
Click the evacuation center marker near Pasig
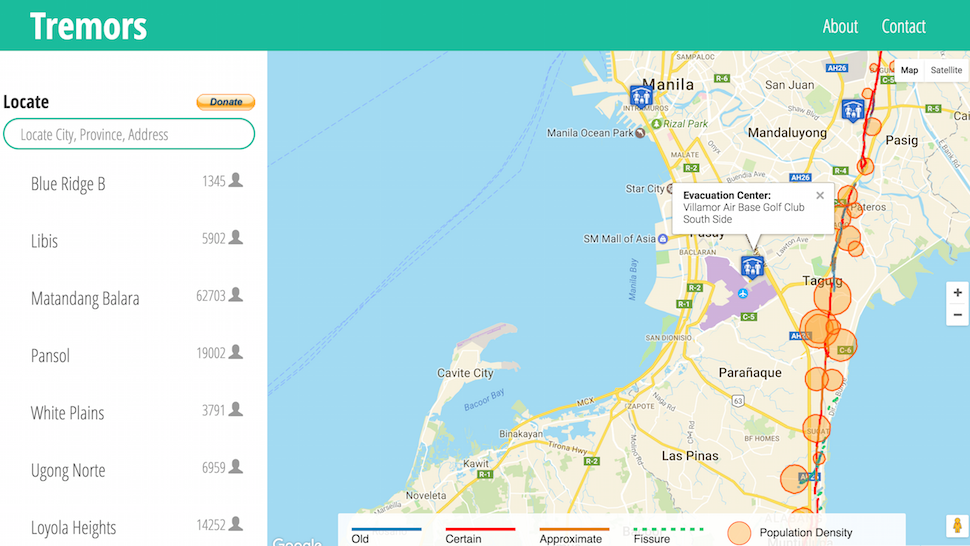tap(852, 110)
